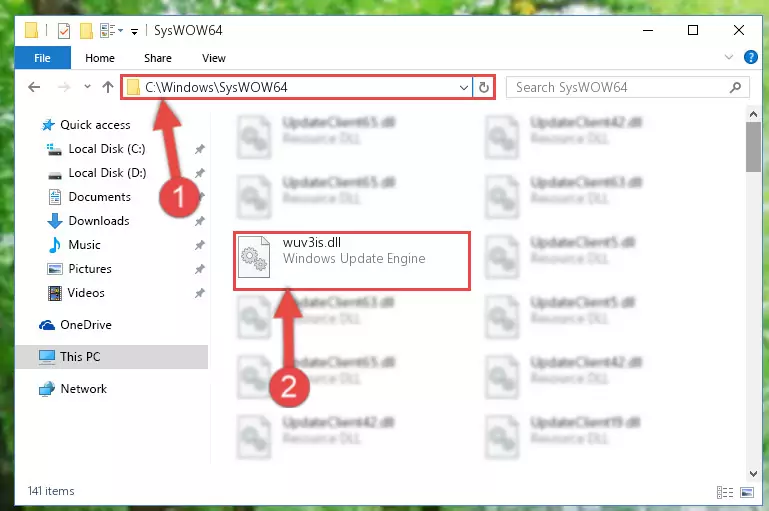Switch to the View ribbon tab

[213, 58]
